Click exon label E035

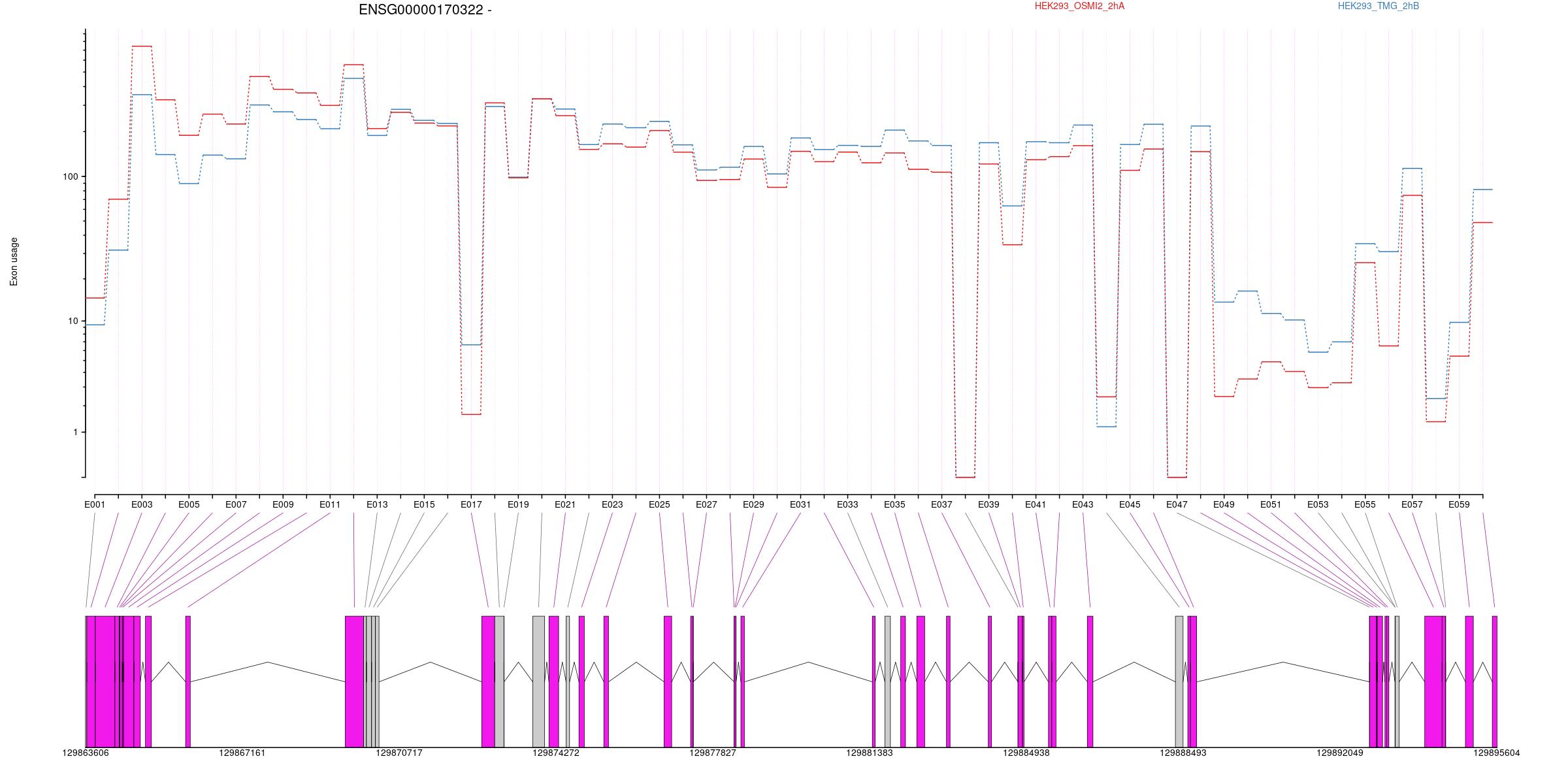(x=894, y=504)
